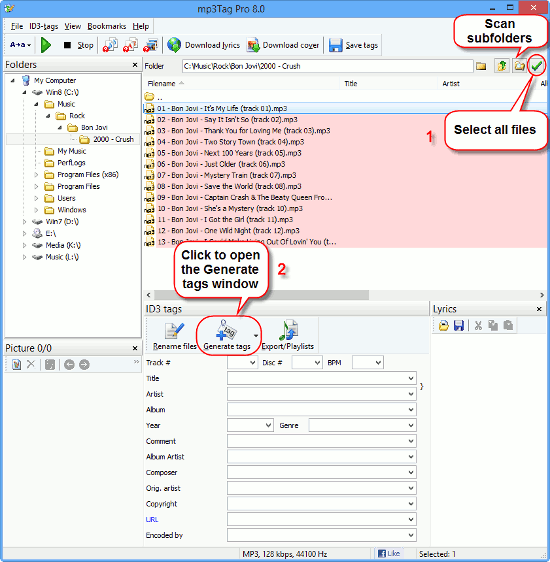The width and height of the screenshot is (550, 562).
Task: Close the Lyrics panel
Action: click(539, 309)
